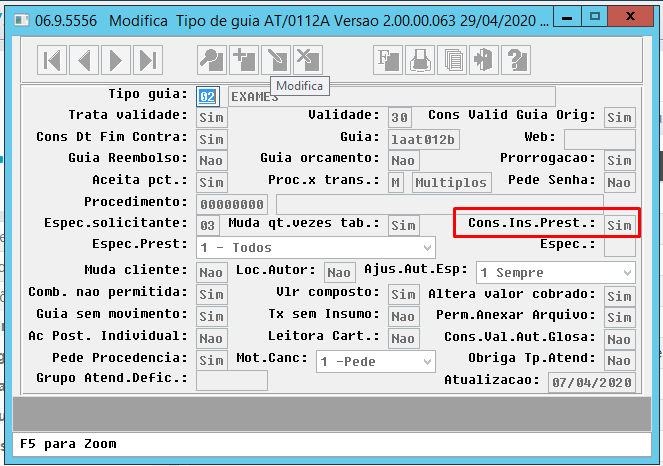Image resolution: width=663 pixels, height=466 pixels.
Task: Click Prorrogacao 'Sim' field
Action: [620, 161]
